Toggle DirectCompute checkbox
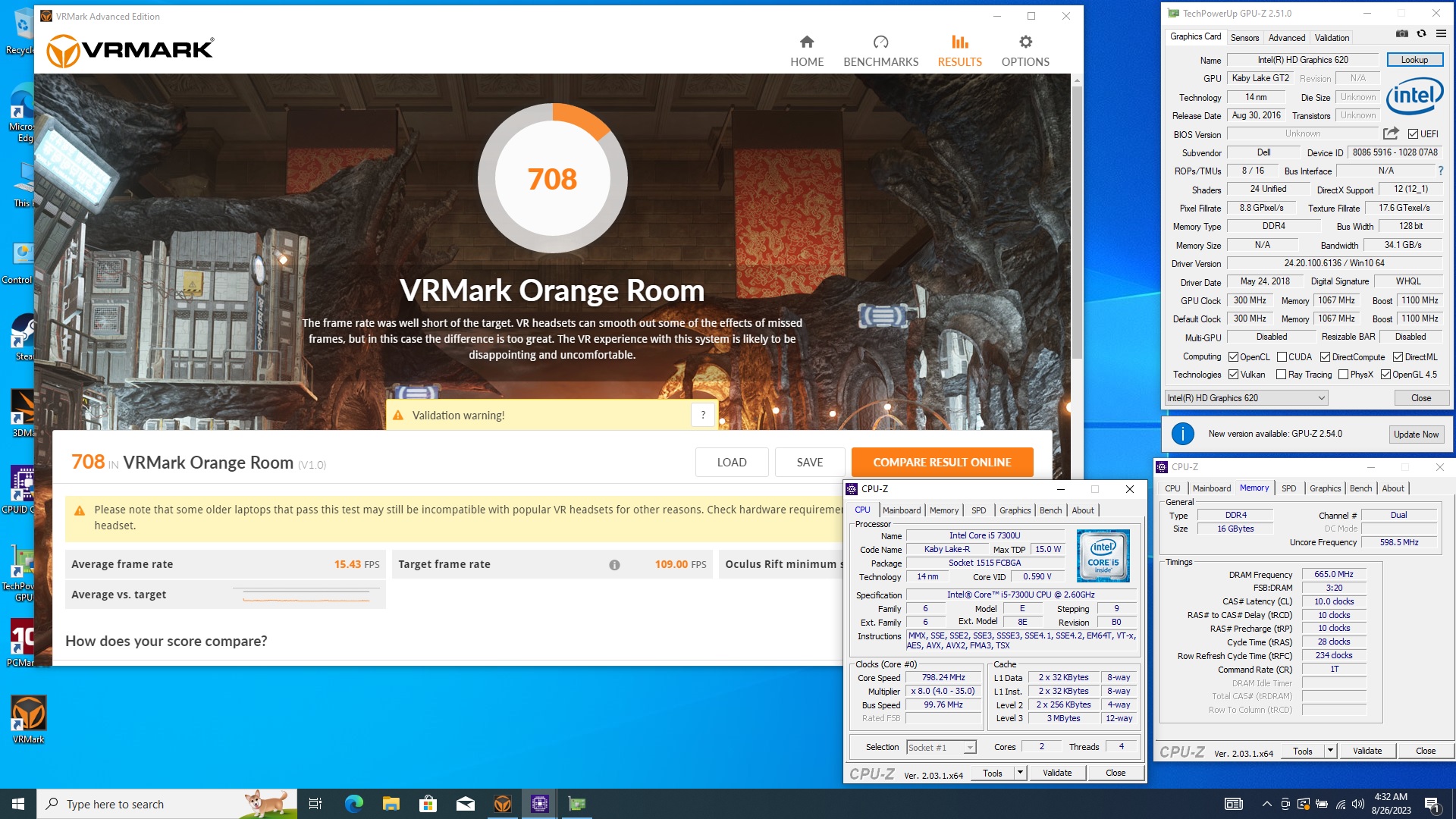Screen dimensions: 1456x819 pyautogui.click(x=1325, y=357)
